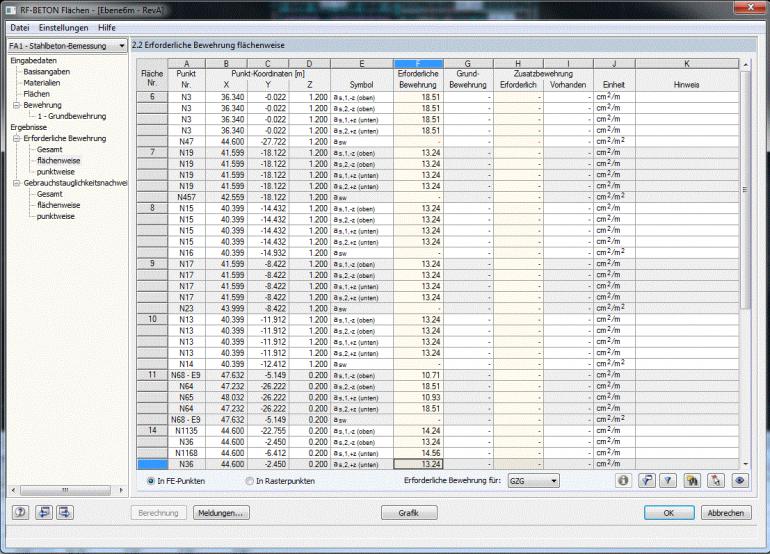
Task: Close the RF-BETON window
Action: [750, 7]
